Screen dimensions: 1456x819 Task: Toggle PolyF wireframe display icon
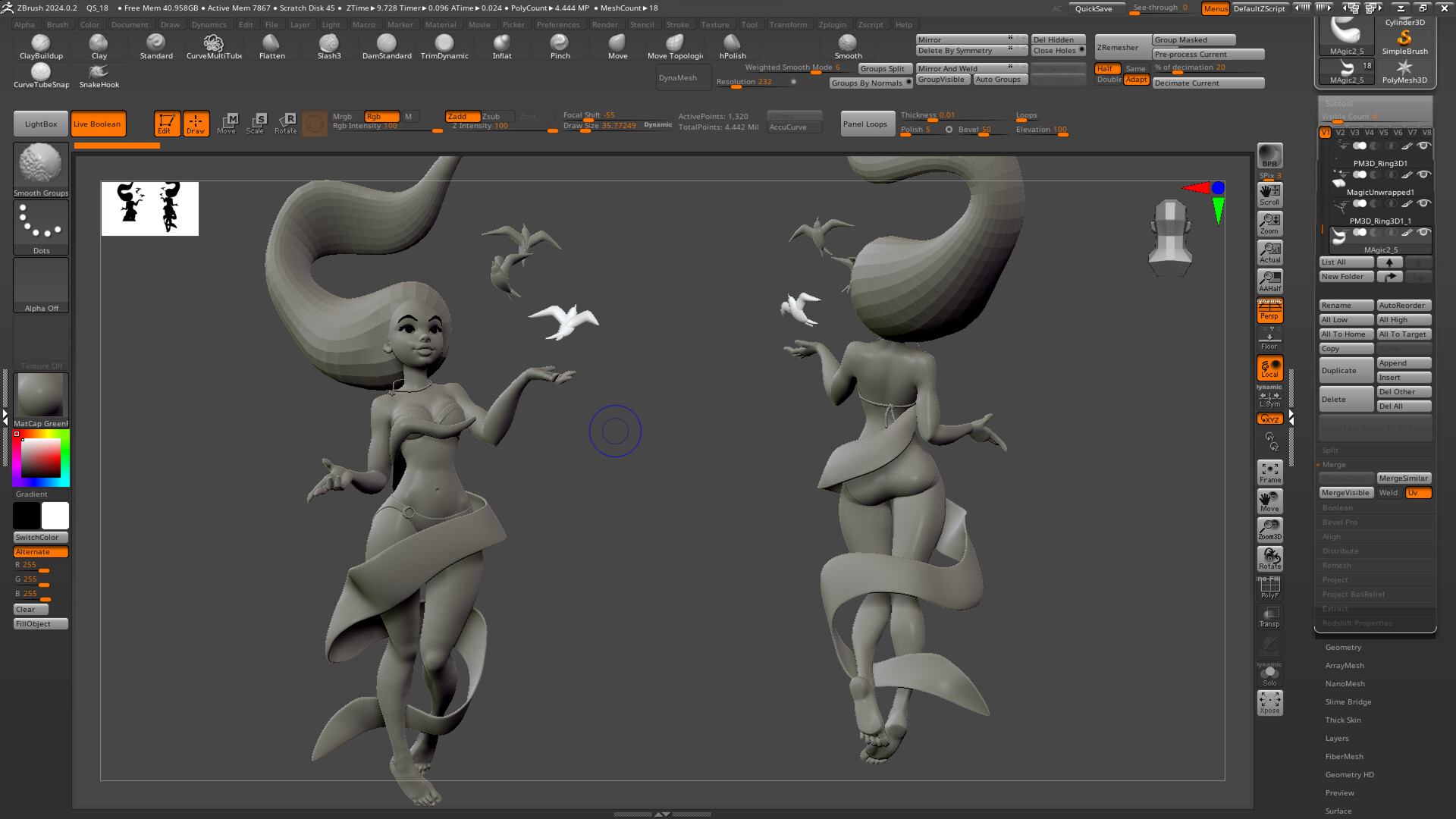(1269, 588)
